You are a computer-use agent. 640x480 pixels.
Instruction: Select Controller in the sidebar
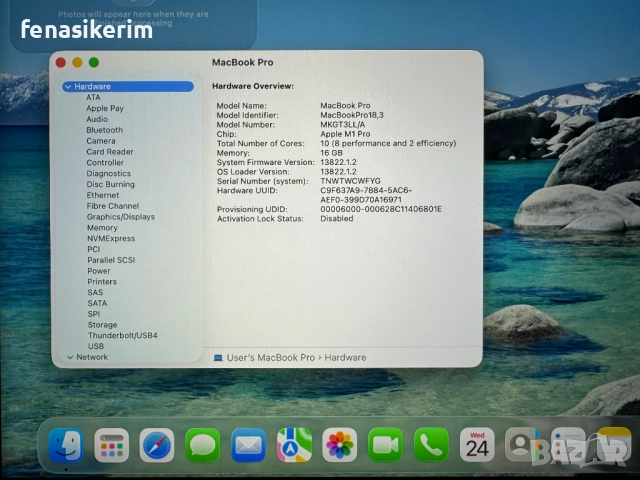(x=105, y=162)
